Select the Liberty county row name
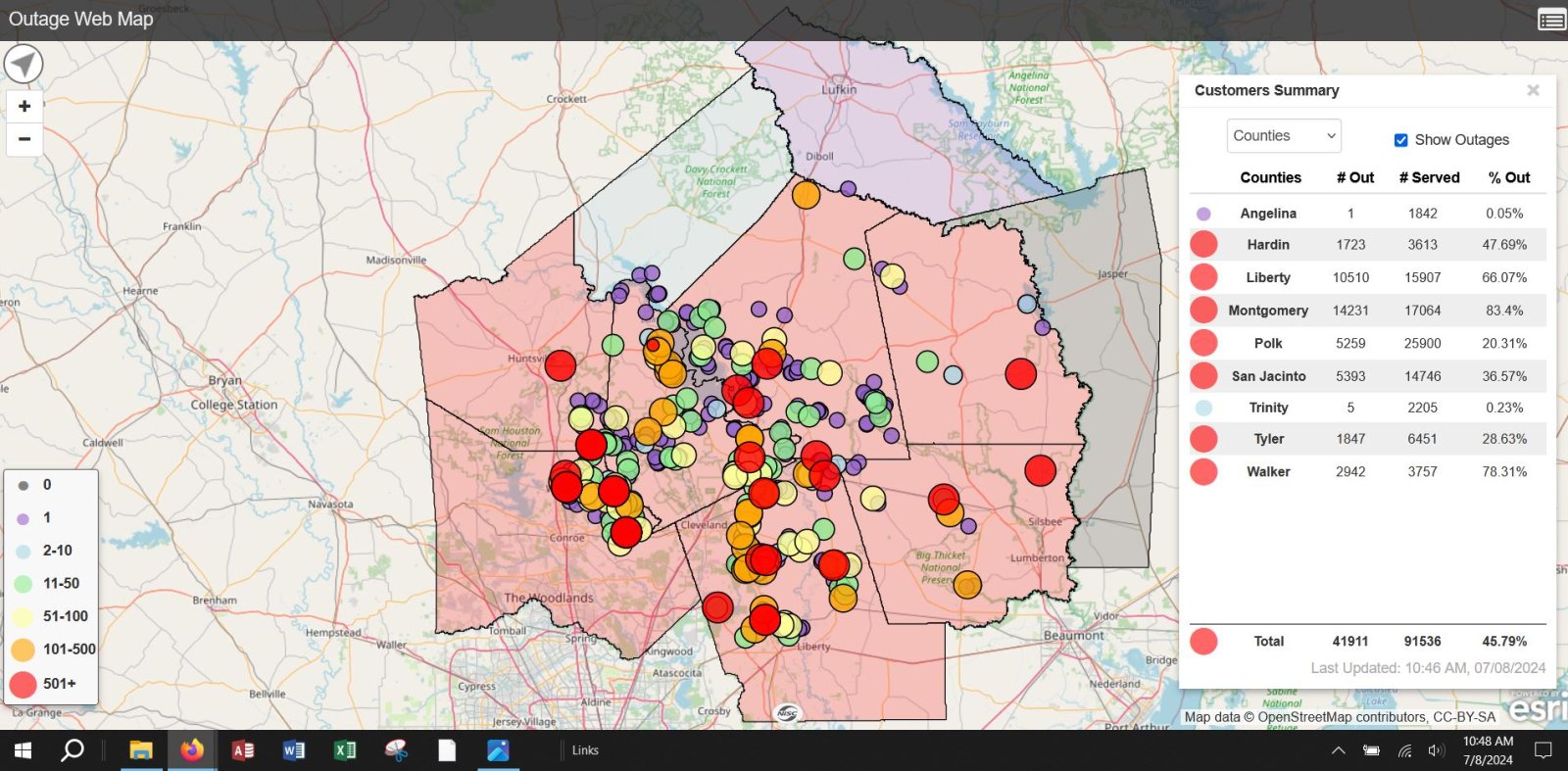This screenshot has height=771, width=1568. pos(1268,278)
